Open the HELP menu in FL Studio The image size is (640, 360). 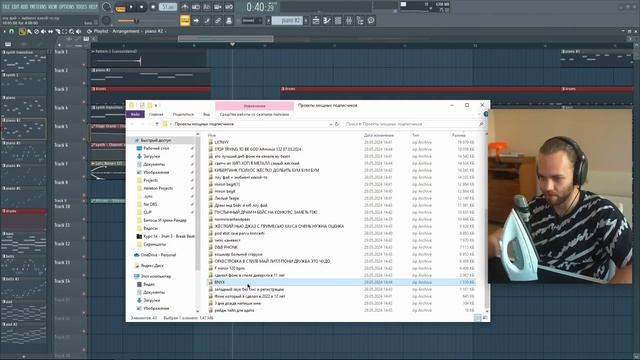coord(93,7)
